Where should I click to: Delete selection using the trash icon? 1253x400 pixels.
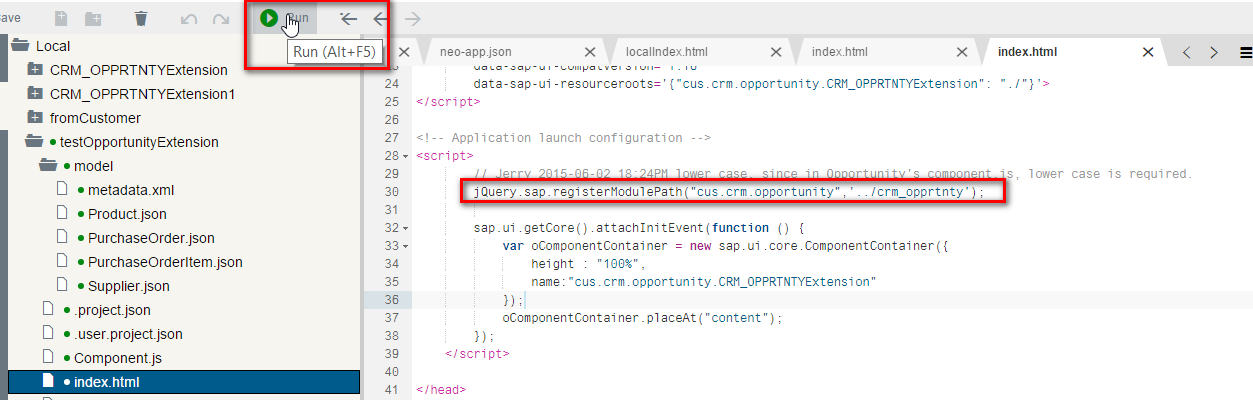pyautogui.click(x=141, y=18)
